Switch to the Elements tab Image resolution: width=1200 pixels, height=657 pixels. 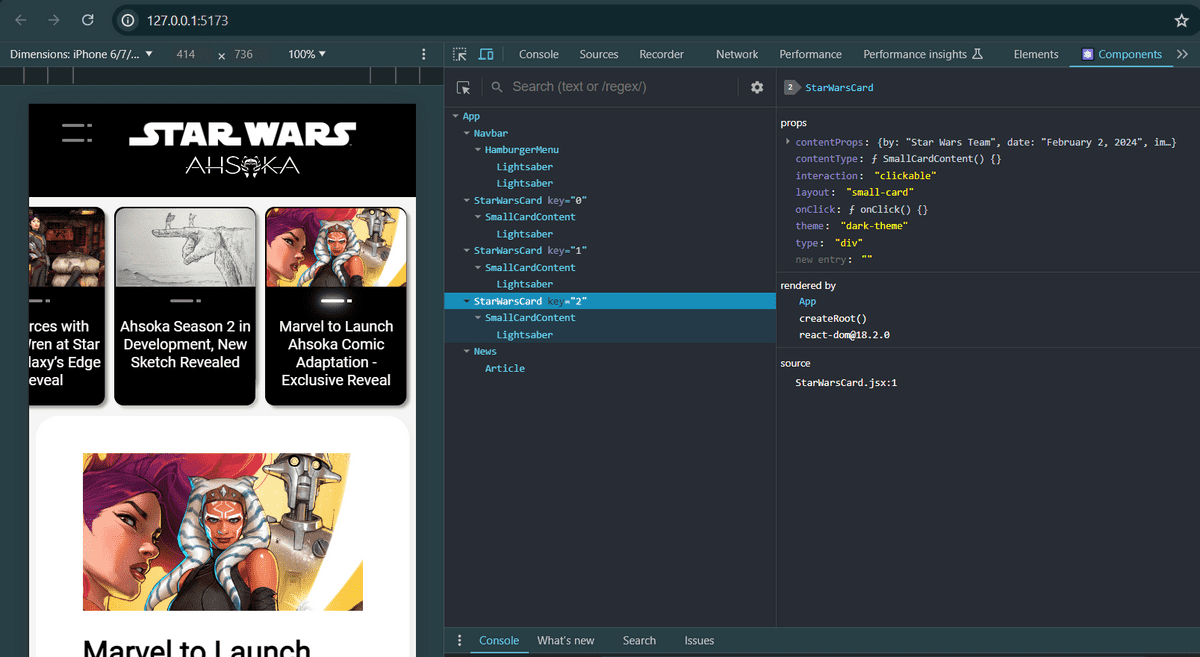(1036, 54)
